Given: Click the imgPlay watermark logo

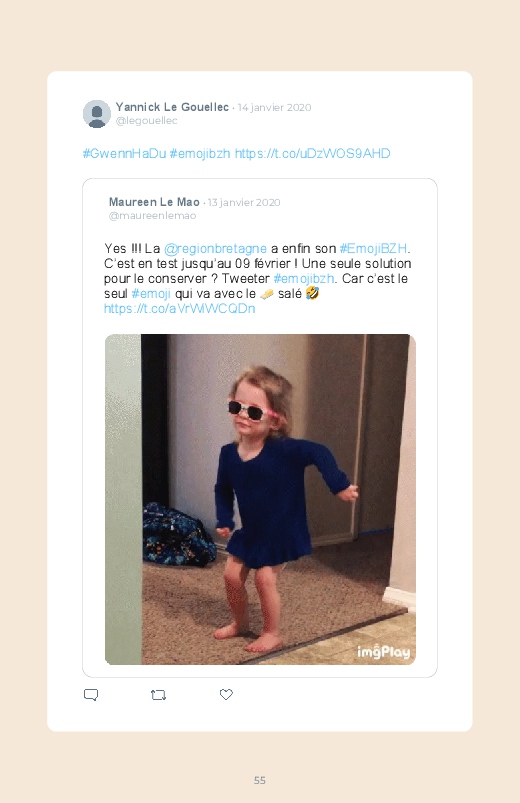Looking at the screenshot, I should [384, 651].
